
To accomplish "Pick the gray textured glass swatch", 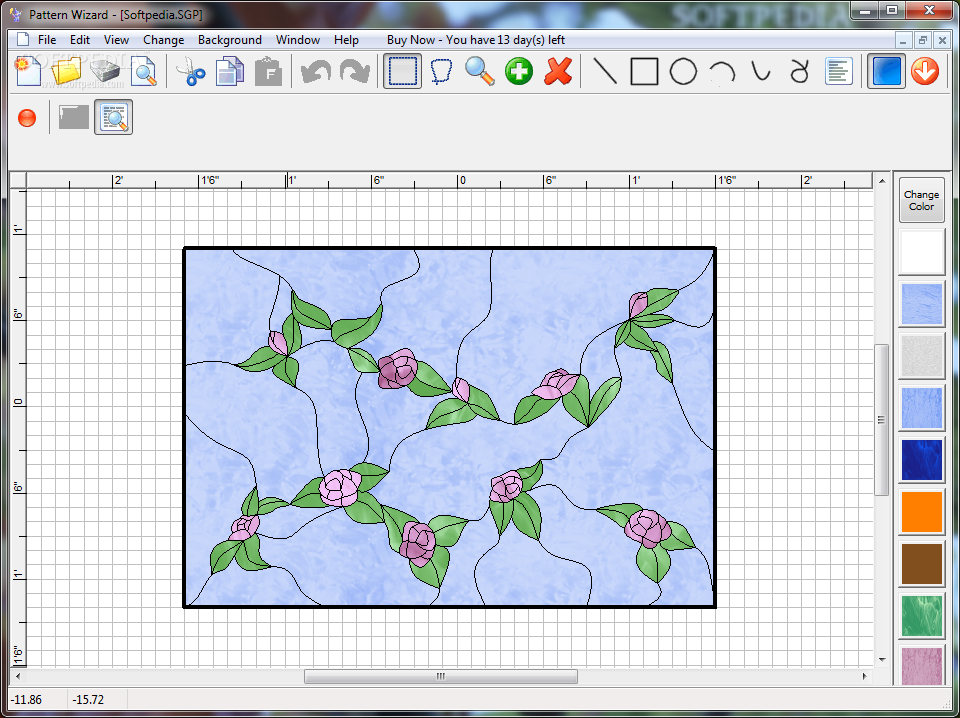I will (921, 356).
